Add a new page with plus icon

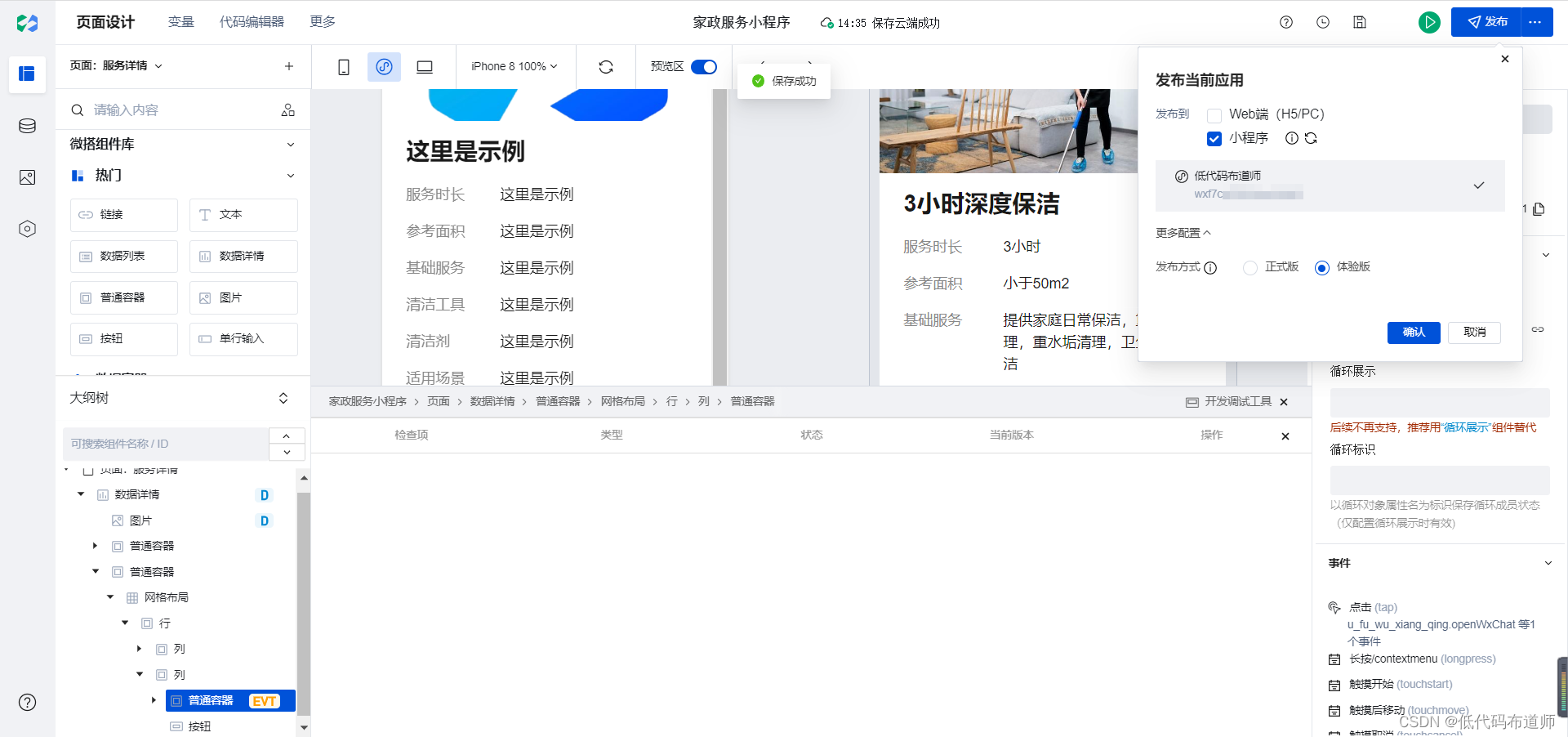click(289, 66)
